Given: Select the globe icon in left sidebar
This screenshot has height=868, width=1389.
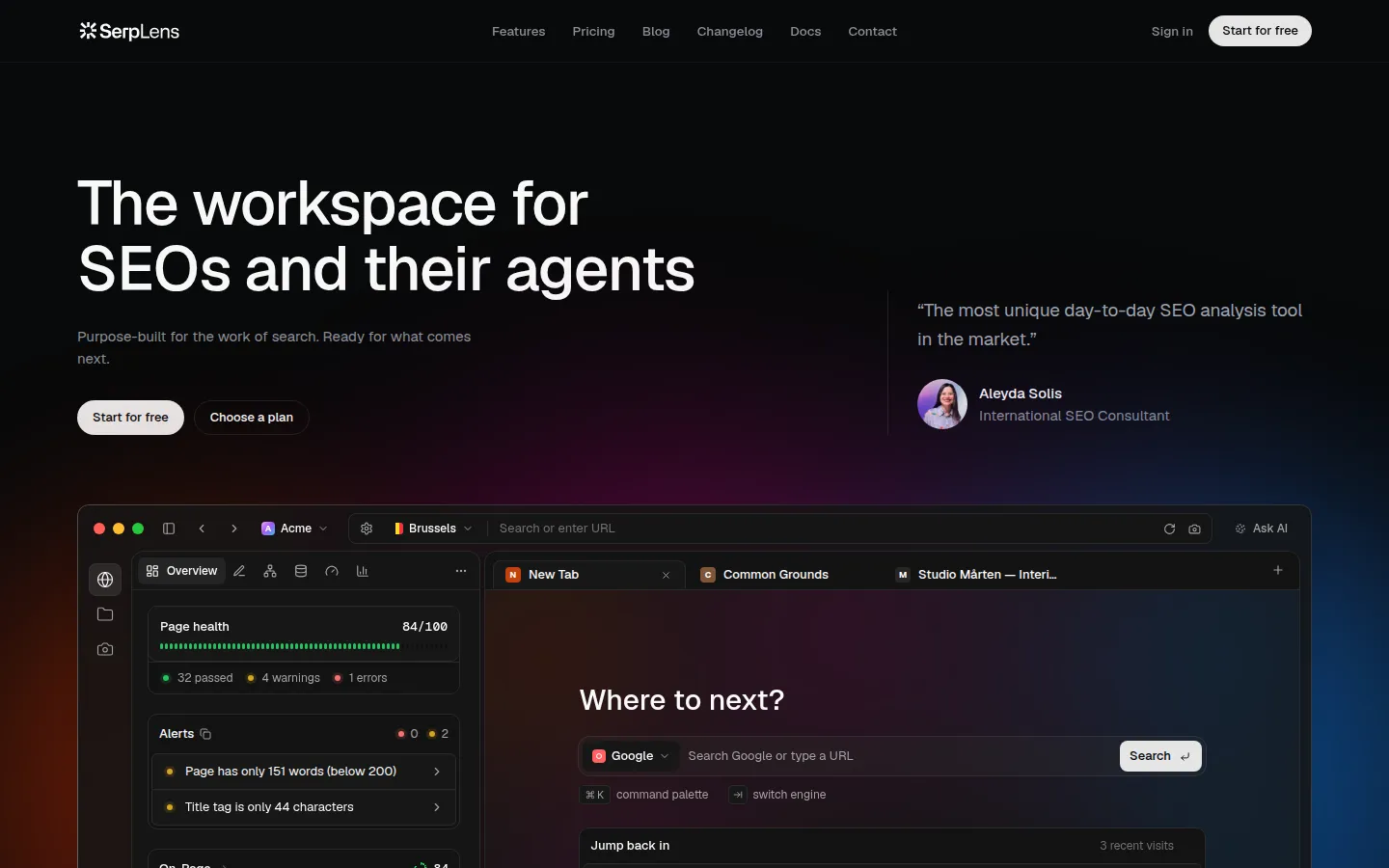Looking at the screenshot, I should coord(105,580).
